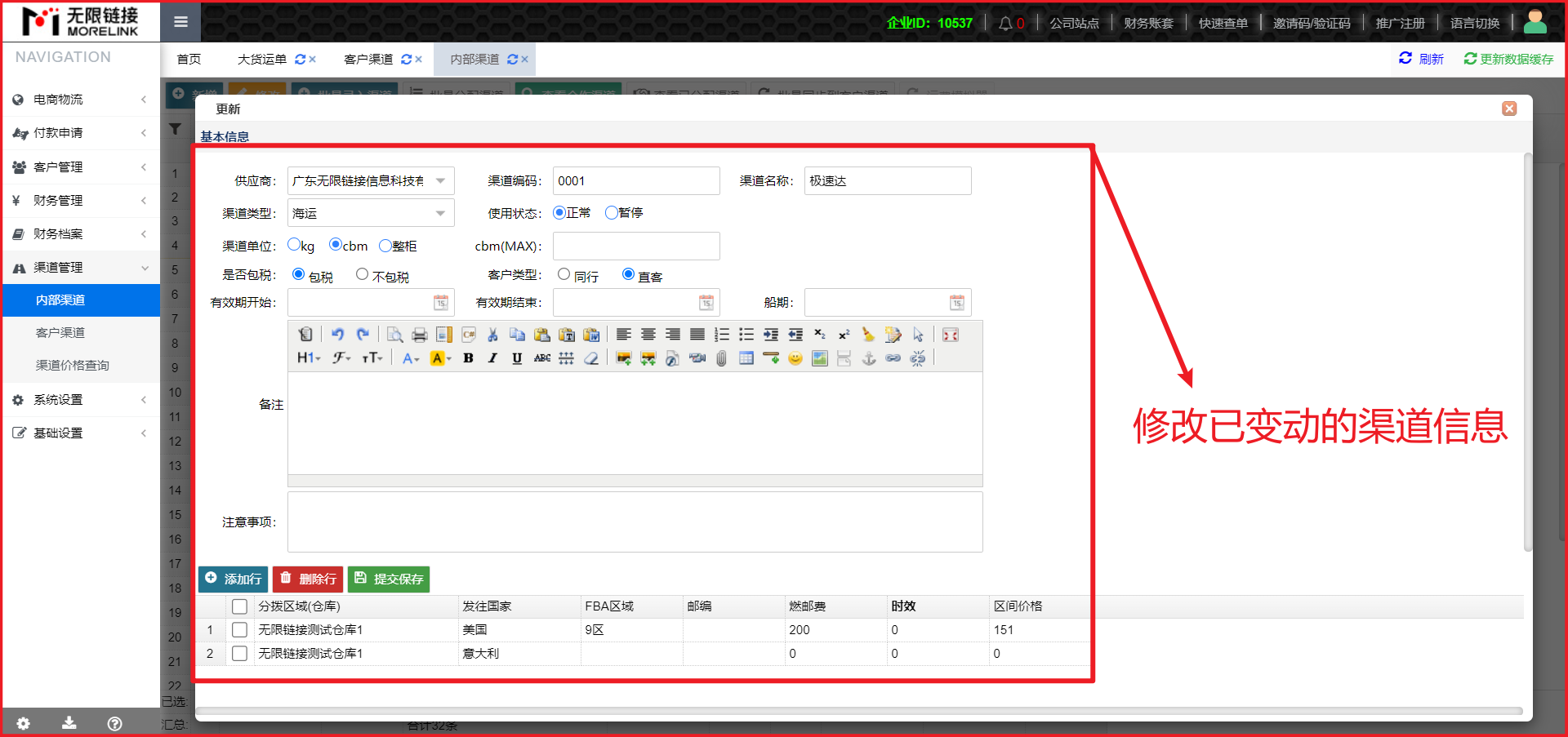Switch to the 大货运单 tab

click(262, 60)
